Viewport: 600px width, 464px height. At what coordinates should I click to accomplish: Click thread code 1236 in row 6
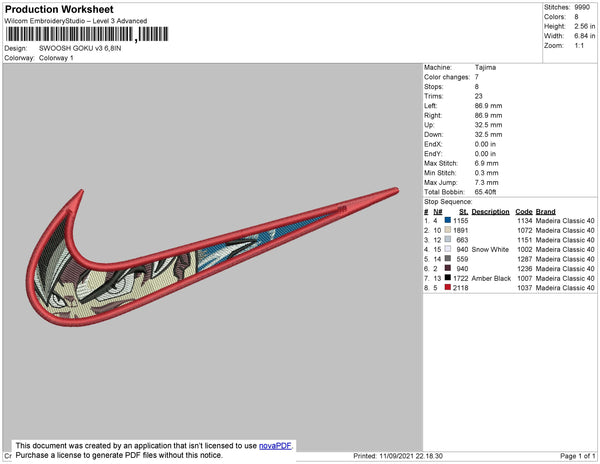525,269
